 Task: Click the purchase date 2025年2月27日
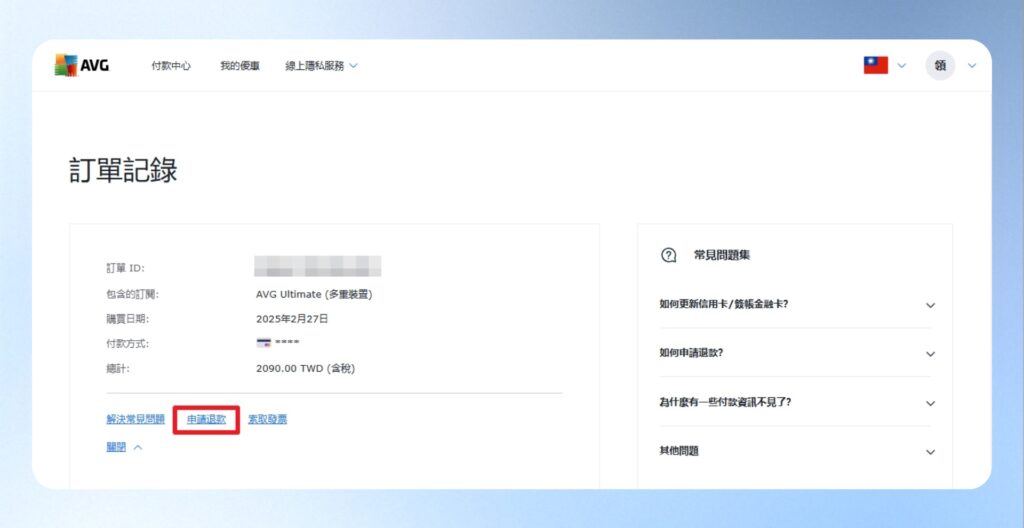(x=292, y=319)
